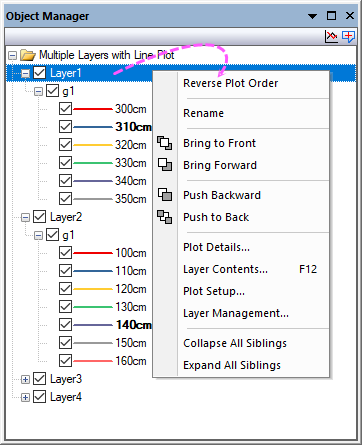Select Collapse All Siblings
Viewport: 362px width, 445px height.
pyautogui.click(x=241, y=343)
